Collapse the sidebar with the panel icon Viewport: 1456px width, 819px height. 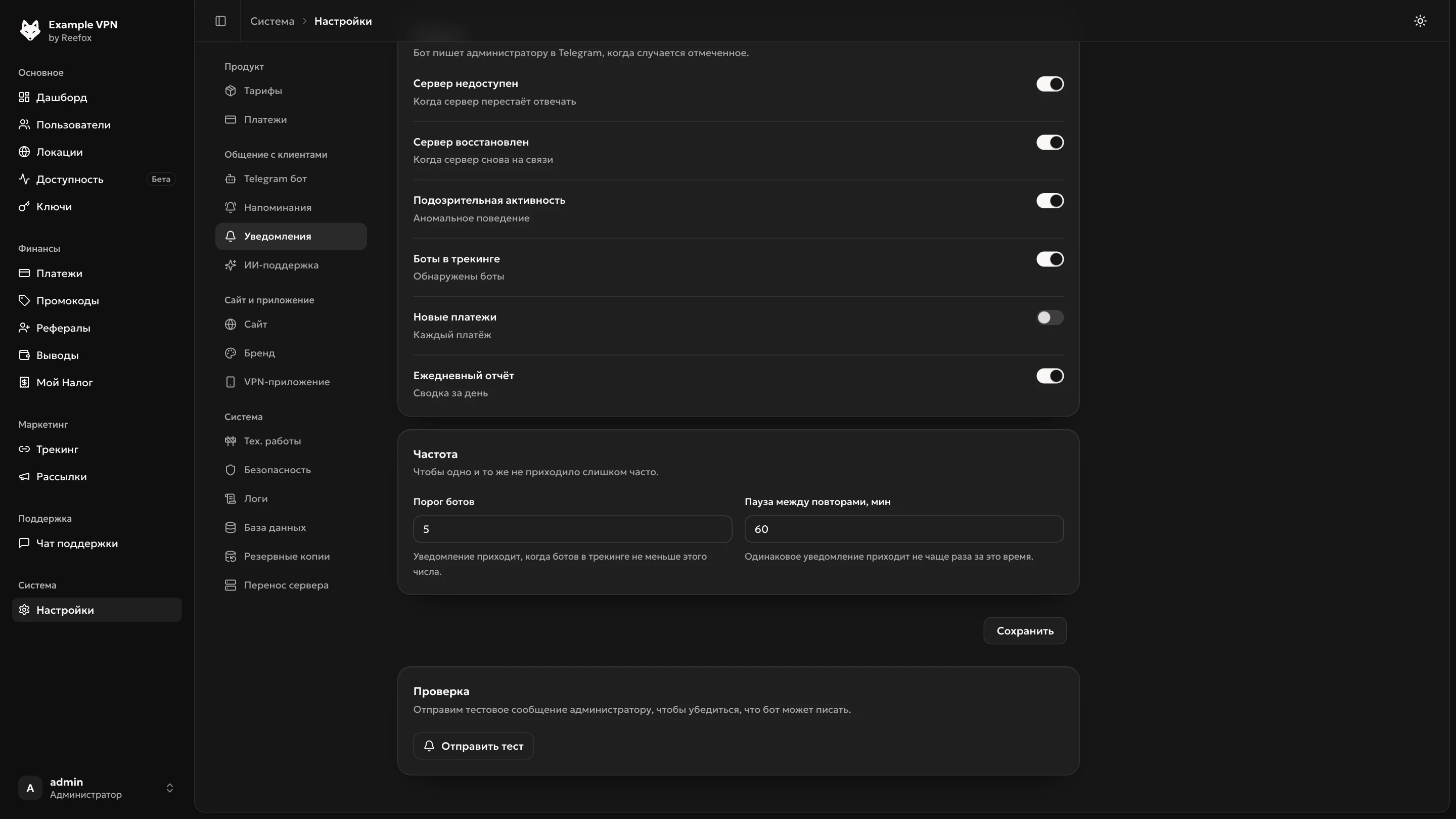point(220,21)
